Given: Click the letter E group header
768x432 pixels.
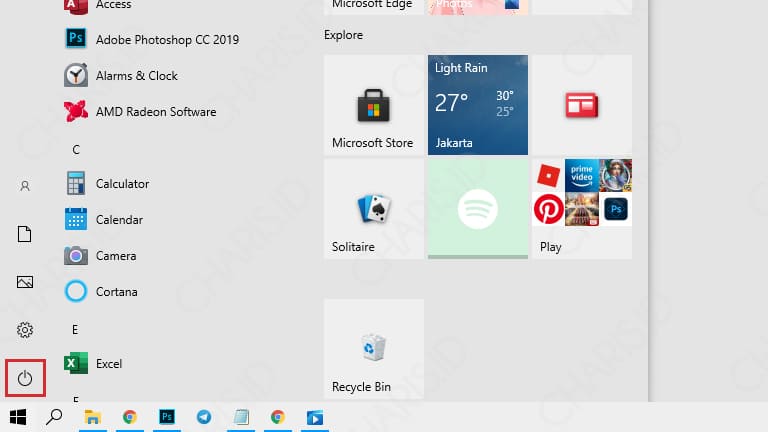Looking at the screenshot, I should (x=75, y=330).
